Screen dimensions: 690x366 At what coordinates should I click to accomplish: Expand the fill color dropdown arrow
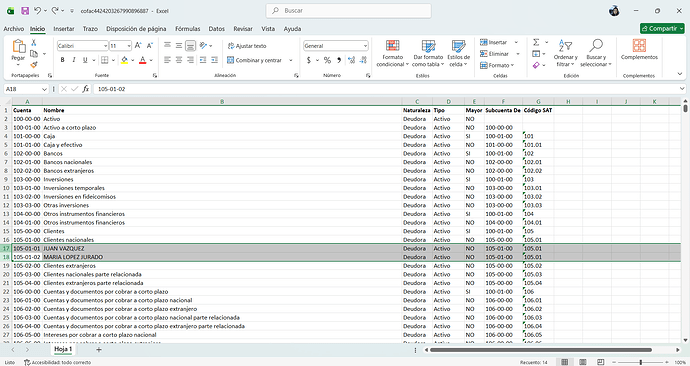[x=132, y=60]
